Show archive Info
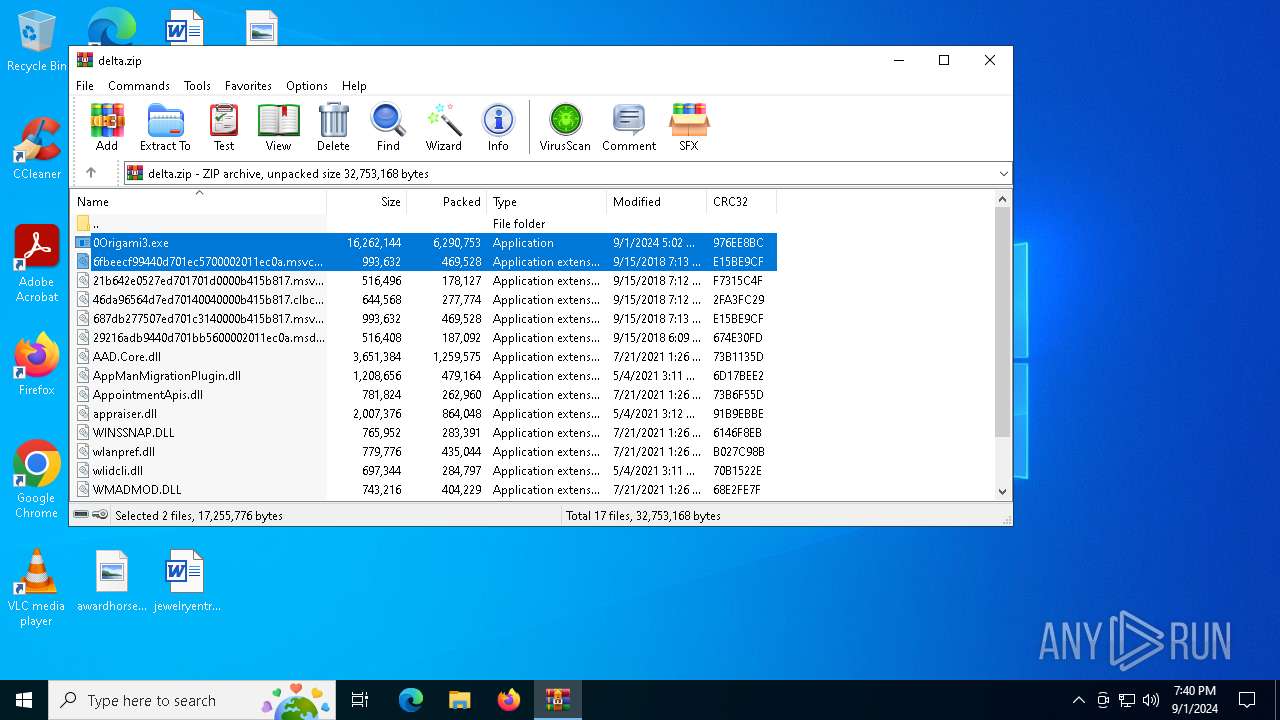Image resolution: width=1280 pixels, height=720 pixels. click(498, 127)
